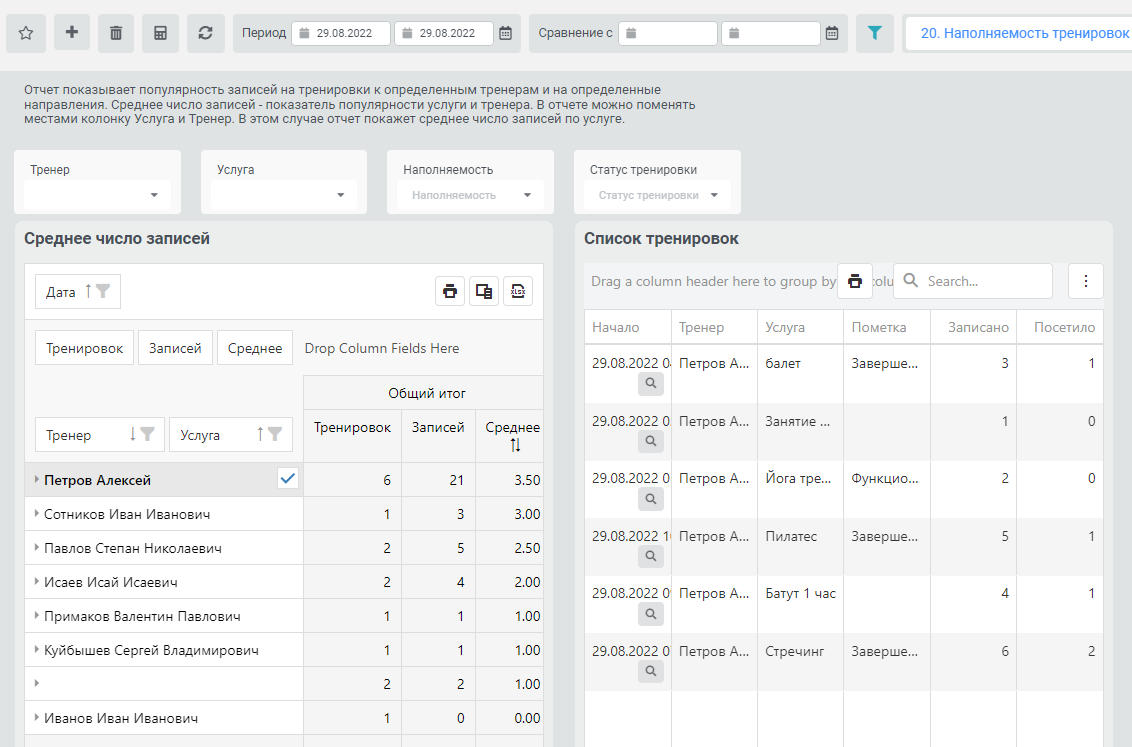This screenshot has width=1132, height=747.
Task: Uncheck the Петров Алексей row checkbox
Action: [288, 479]
